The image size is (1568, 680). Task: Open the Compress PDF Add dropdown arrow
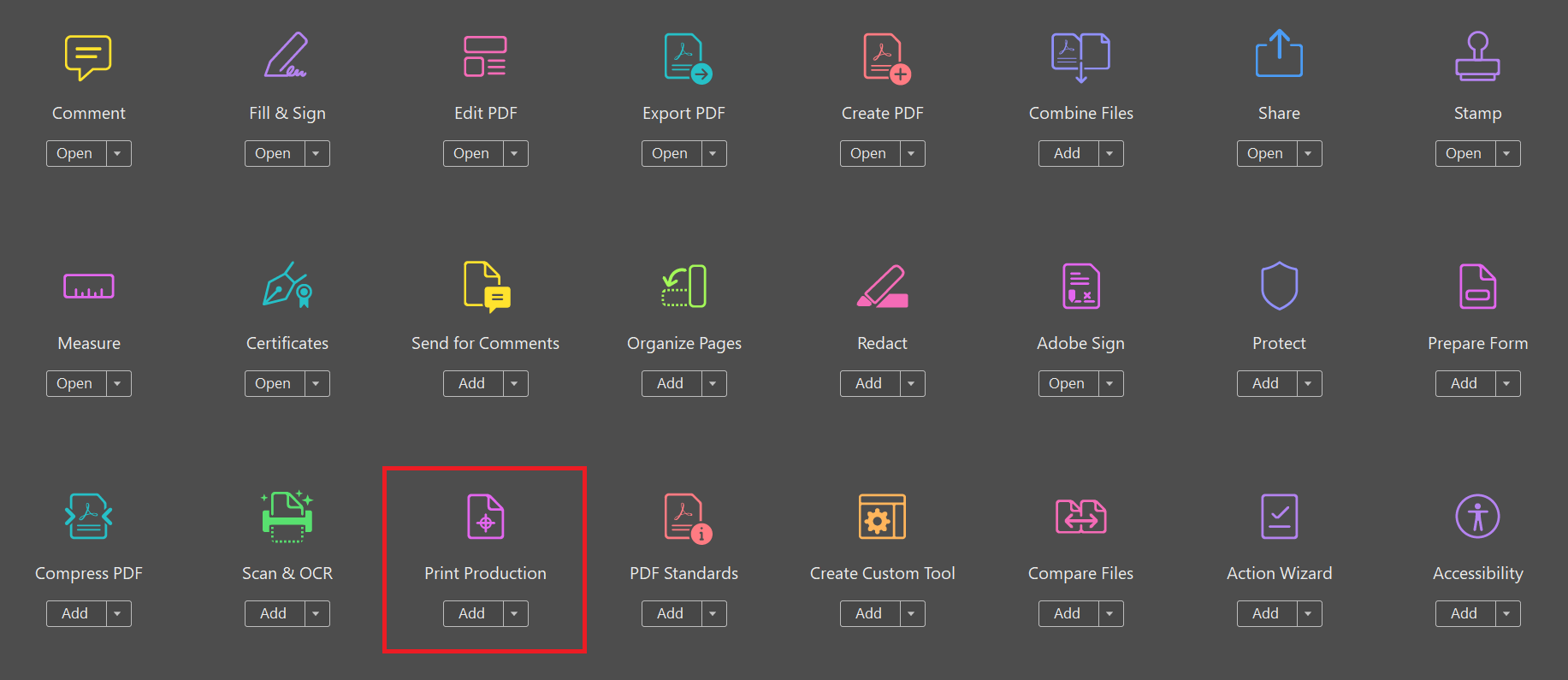[x=118, y=614]
